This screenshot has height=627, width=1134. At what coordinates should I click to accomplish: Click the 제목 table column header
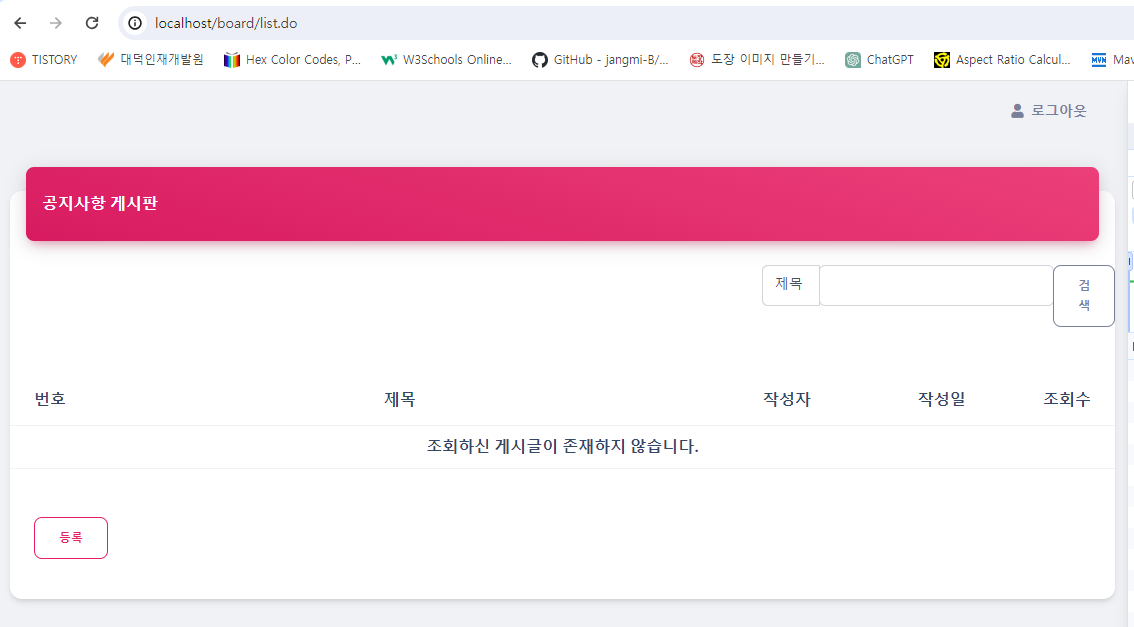coord(399,399)
